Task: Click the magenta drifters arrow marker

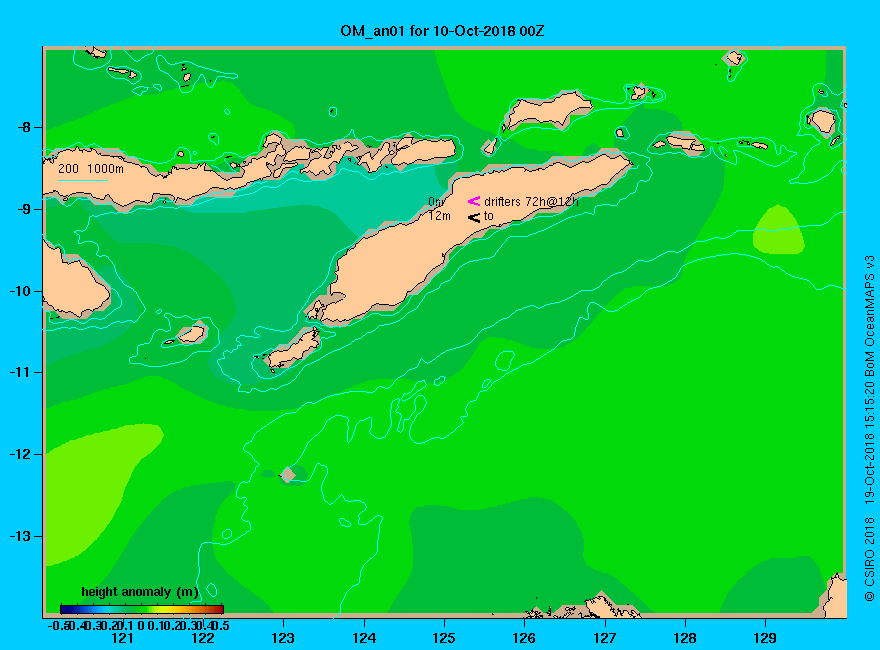Action: 474,201
